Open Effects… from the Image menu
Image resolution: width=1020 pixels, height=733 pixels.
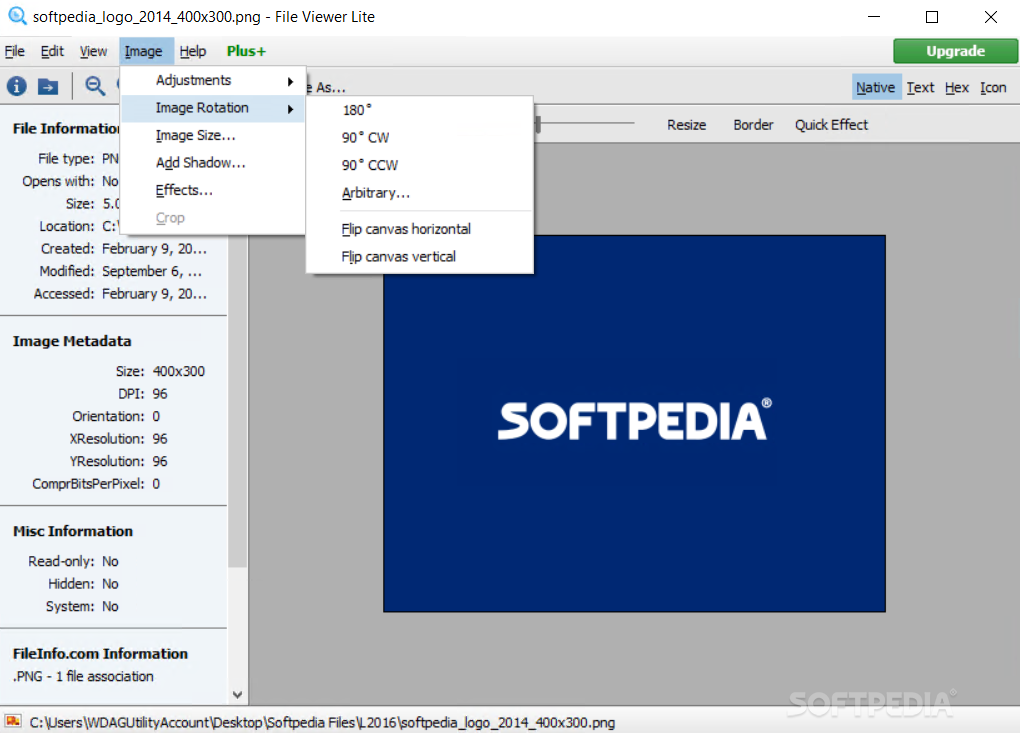coord(213,190)
